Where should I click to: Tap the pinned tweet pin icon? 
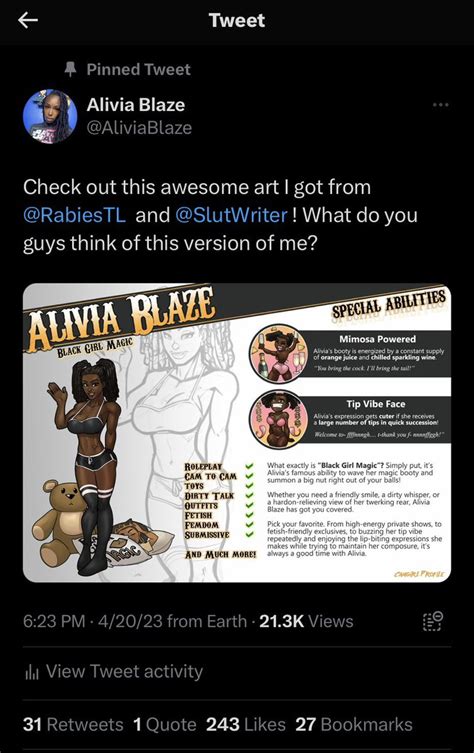tap(71, 69)
